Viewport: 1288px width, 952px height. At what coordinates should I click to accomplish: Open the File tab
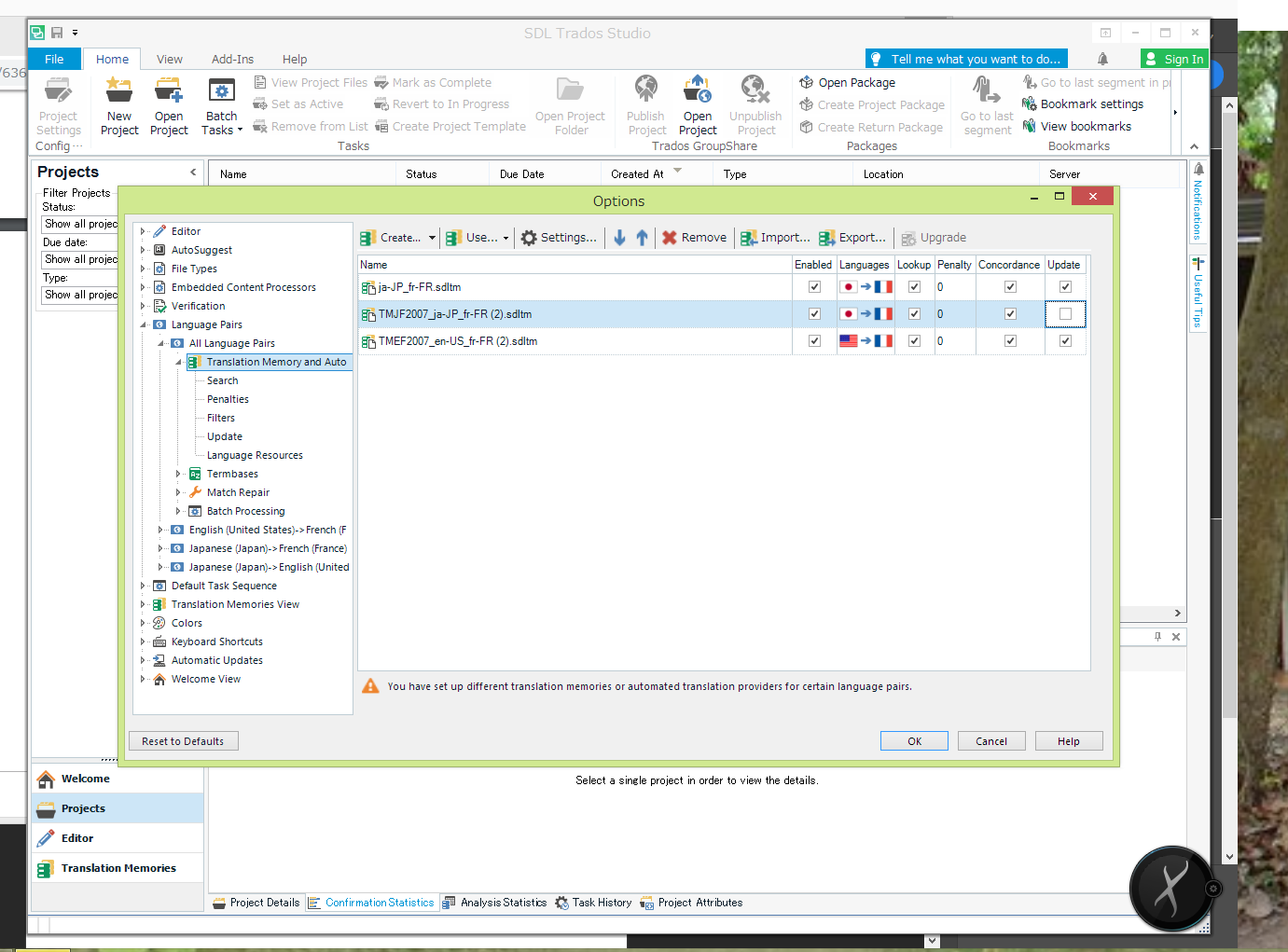pyautogui.click(x=54, y=59)
